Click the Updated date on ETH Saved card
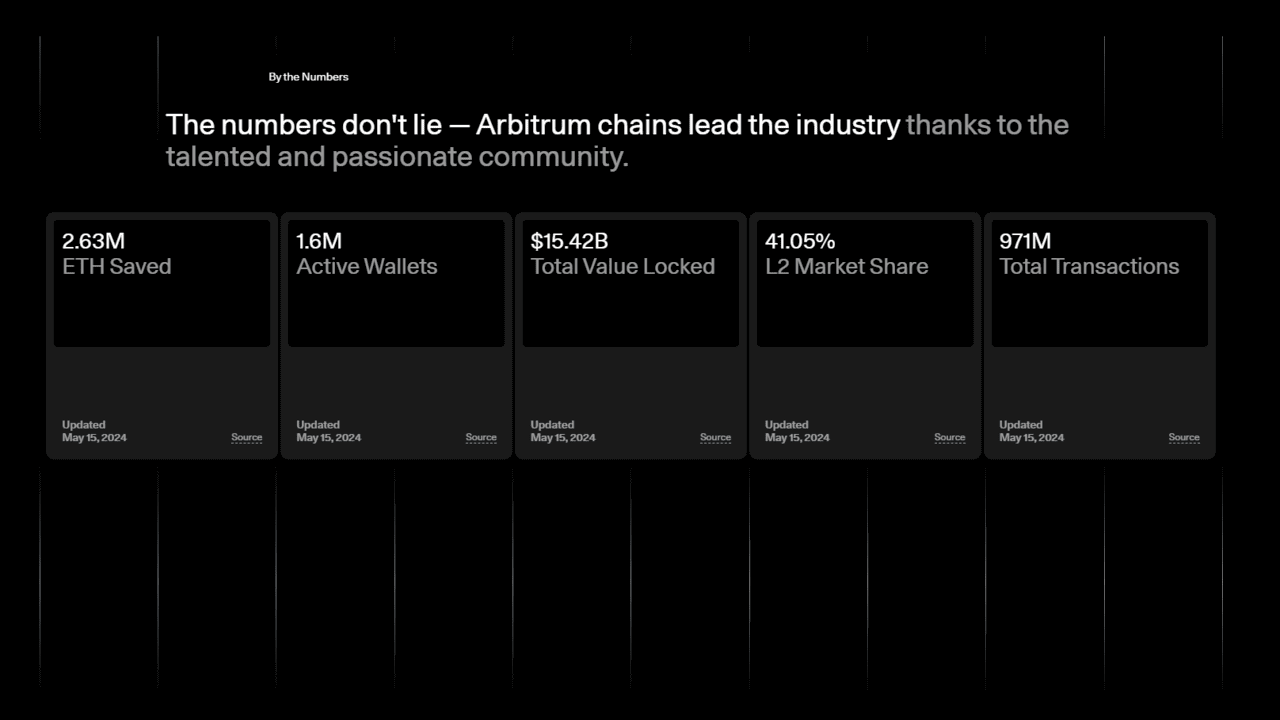Screen dimensions: 1280x720 (94, 437)
